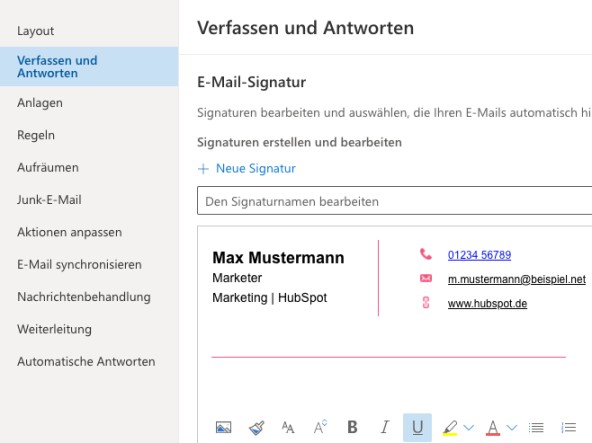Click the pink link chain icon

426,303
